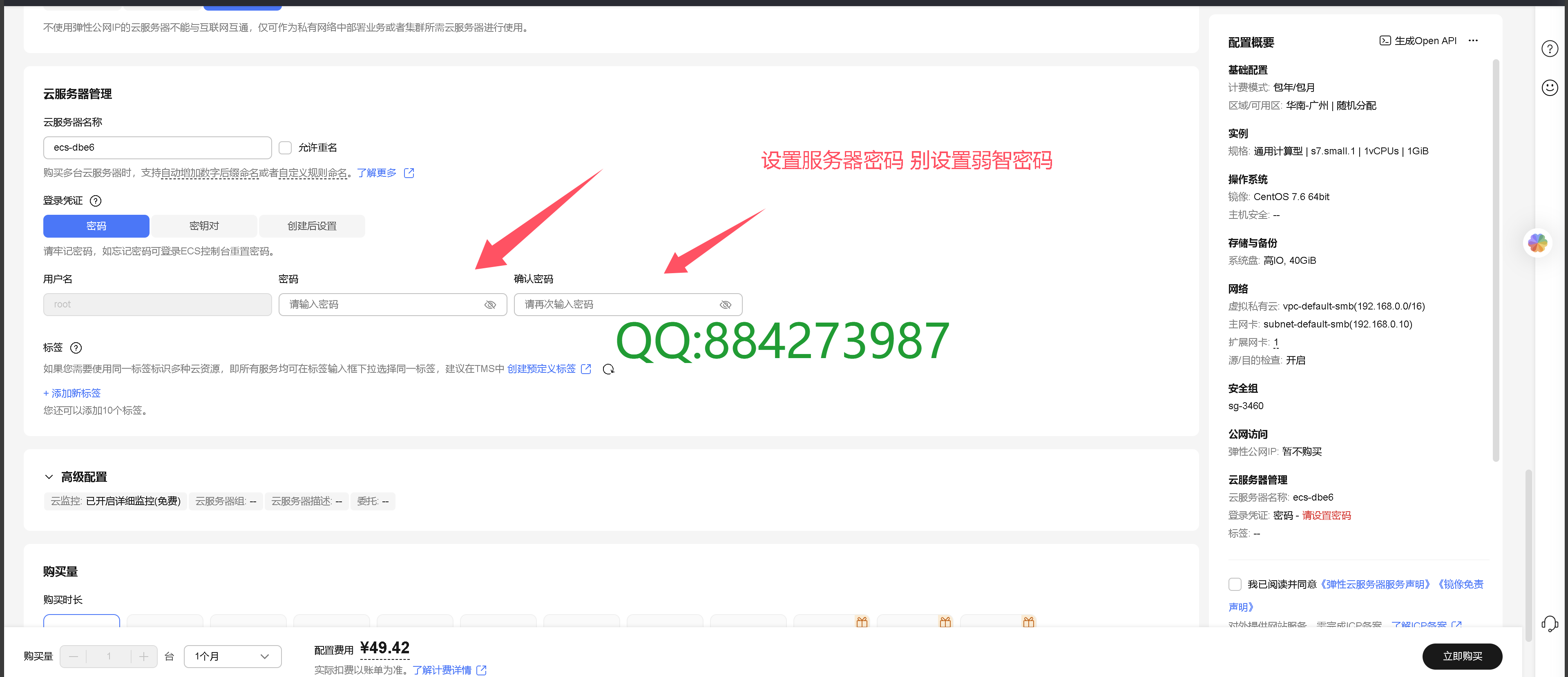1568x677 pixels.
Task: Click the refresh icon after 创建预定义标签
Action: (608, 369)
